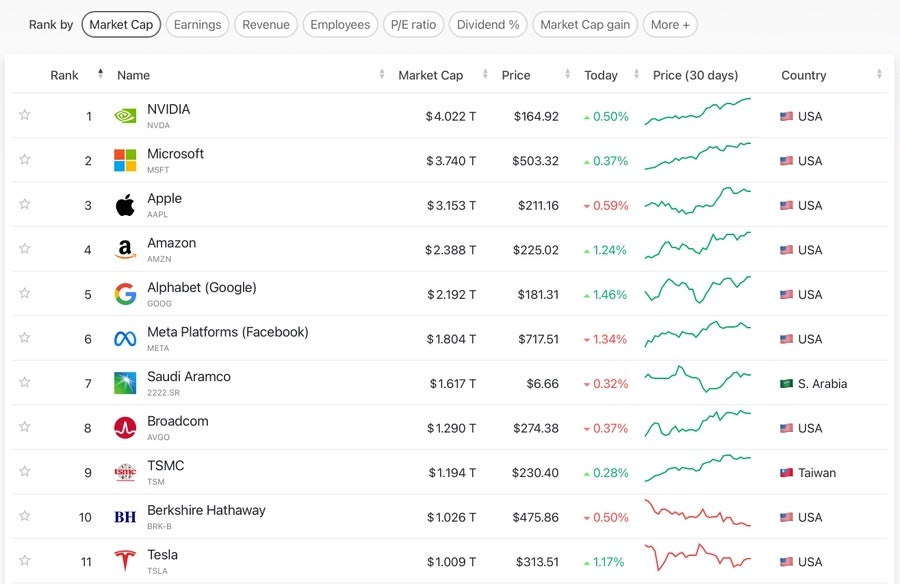
Task: Click the Microsoft logo icon
Action: click(x=125, y=160)
